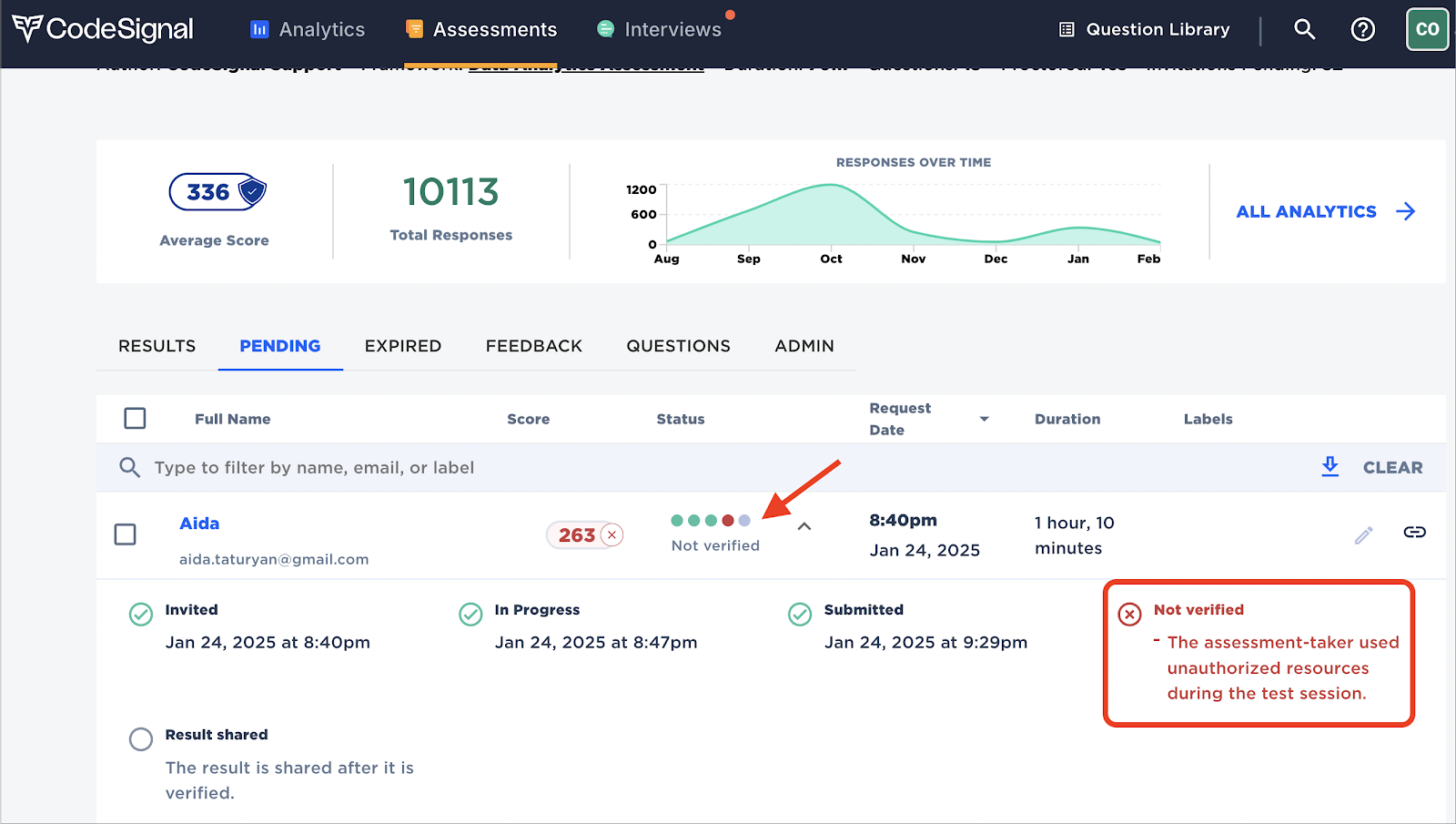Select the checkbox for Aida's row

point(126,534)
